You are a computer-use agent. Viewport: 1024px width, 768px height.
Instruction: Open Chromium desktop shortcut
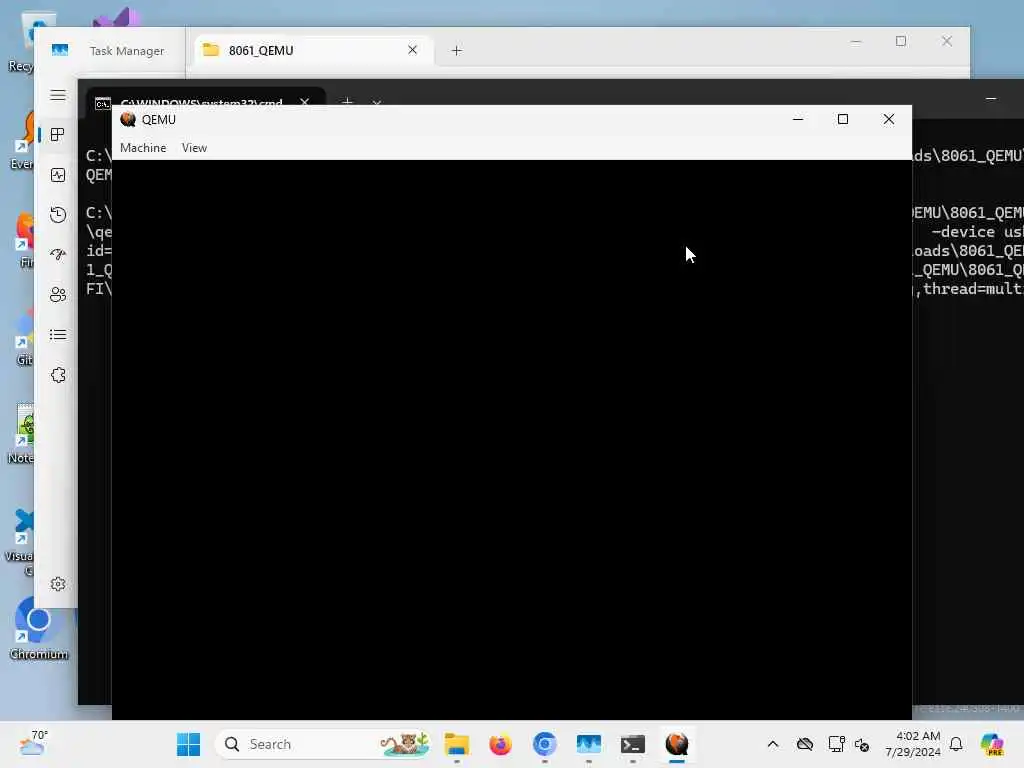point(39,629)
